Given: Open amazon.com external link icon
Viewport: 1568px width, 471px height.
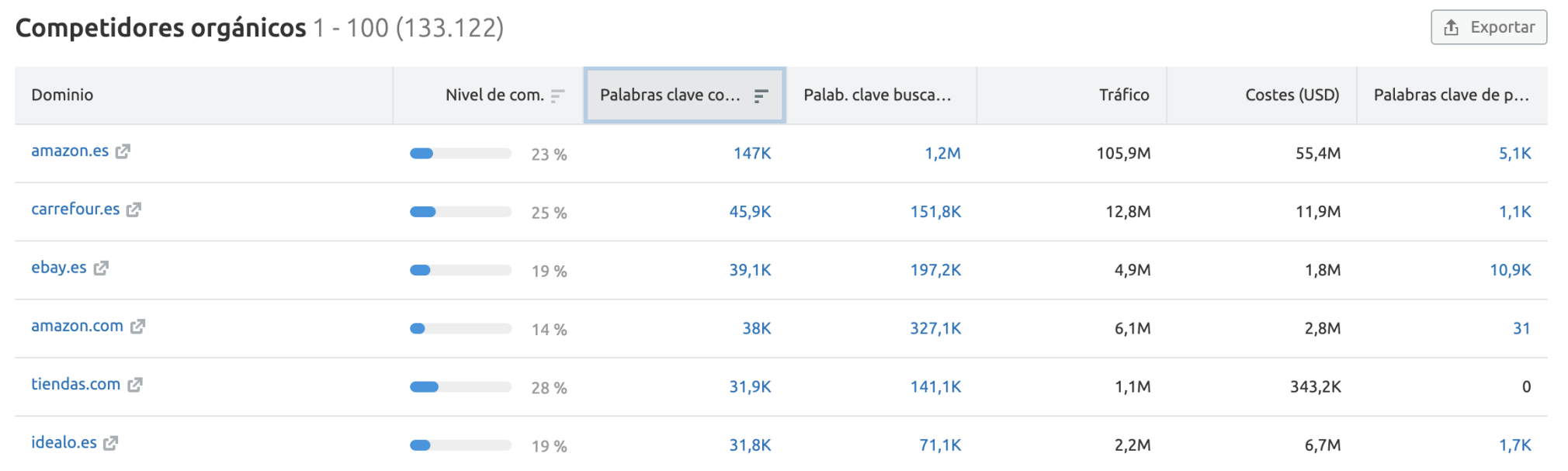Looking at the screenshot, I should (x=137, y=327).
